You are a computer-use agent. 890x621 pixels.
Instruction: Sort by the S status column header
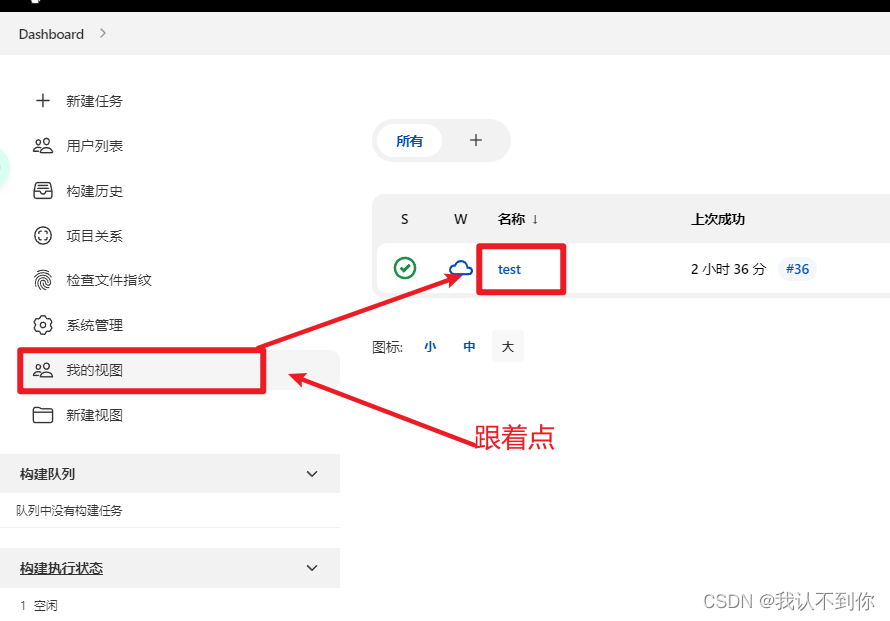coord(404,219)
